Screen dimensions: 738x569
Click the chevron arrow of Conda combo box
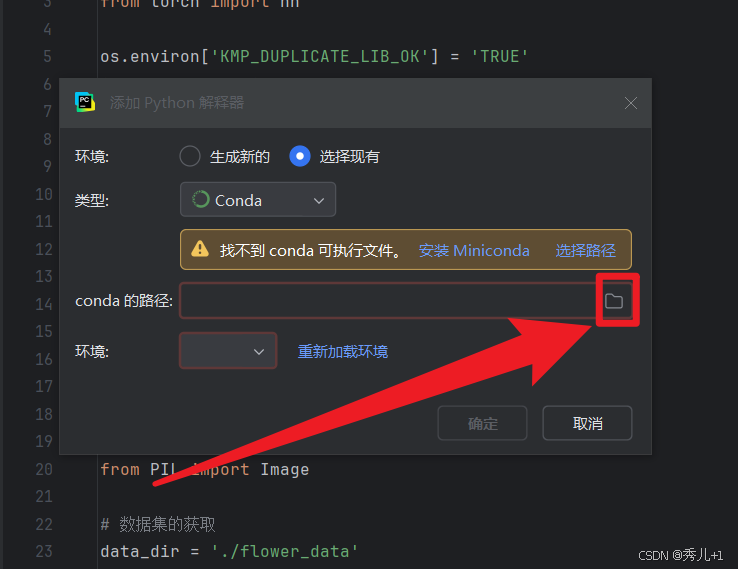tap(319, 201)
